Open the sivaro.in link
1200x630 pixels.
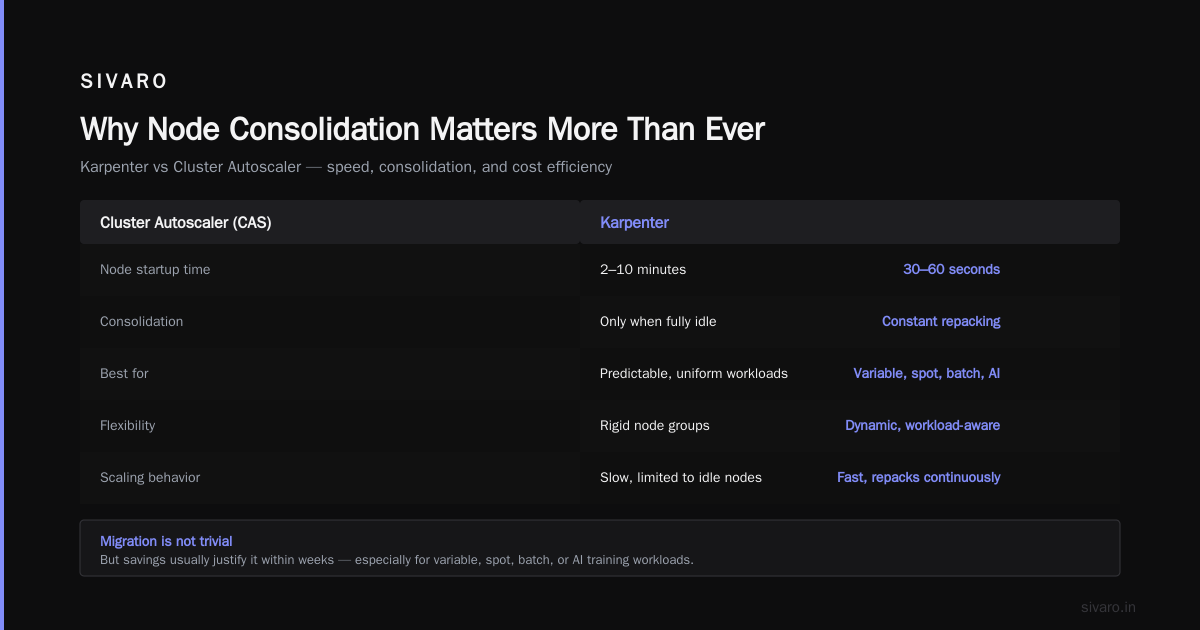click(x=1108, y=607)
